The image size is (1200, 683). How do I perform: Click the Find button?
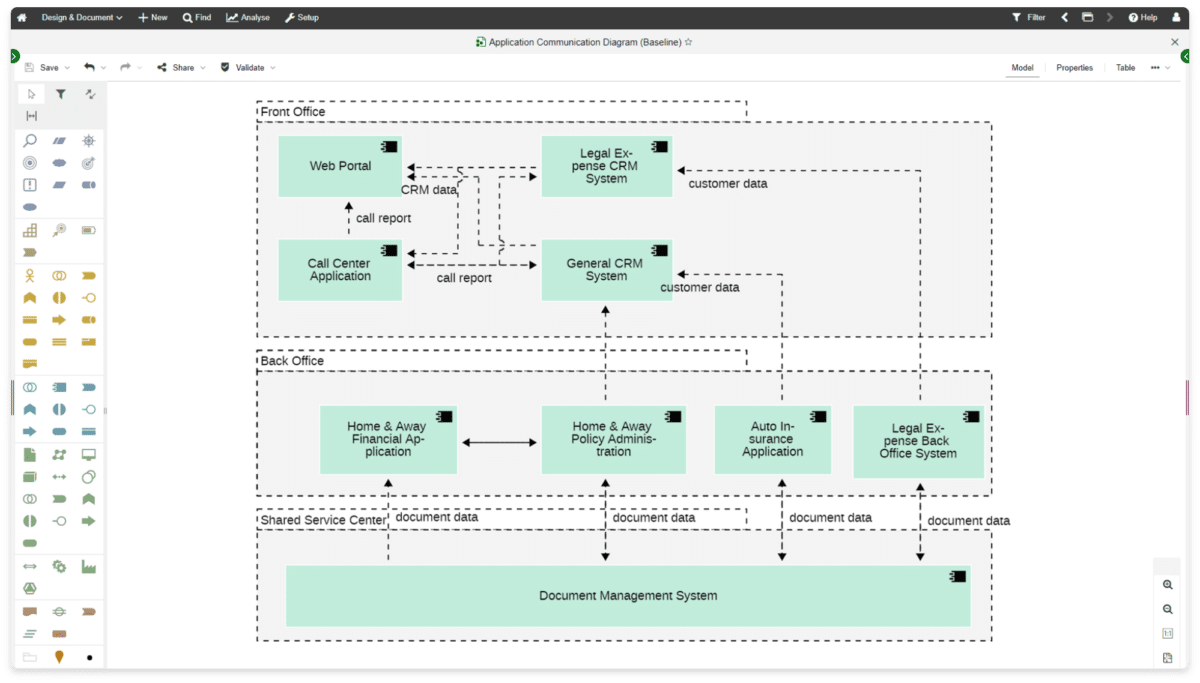coord(197,17)
